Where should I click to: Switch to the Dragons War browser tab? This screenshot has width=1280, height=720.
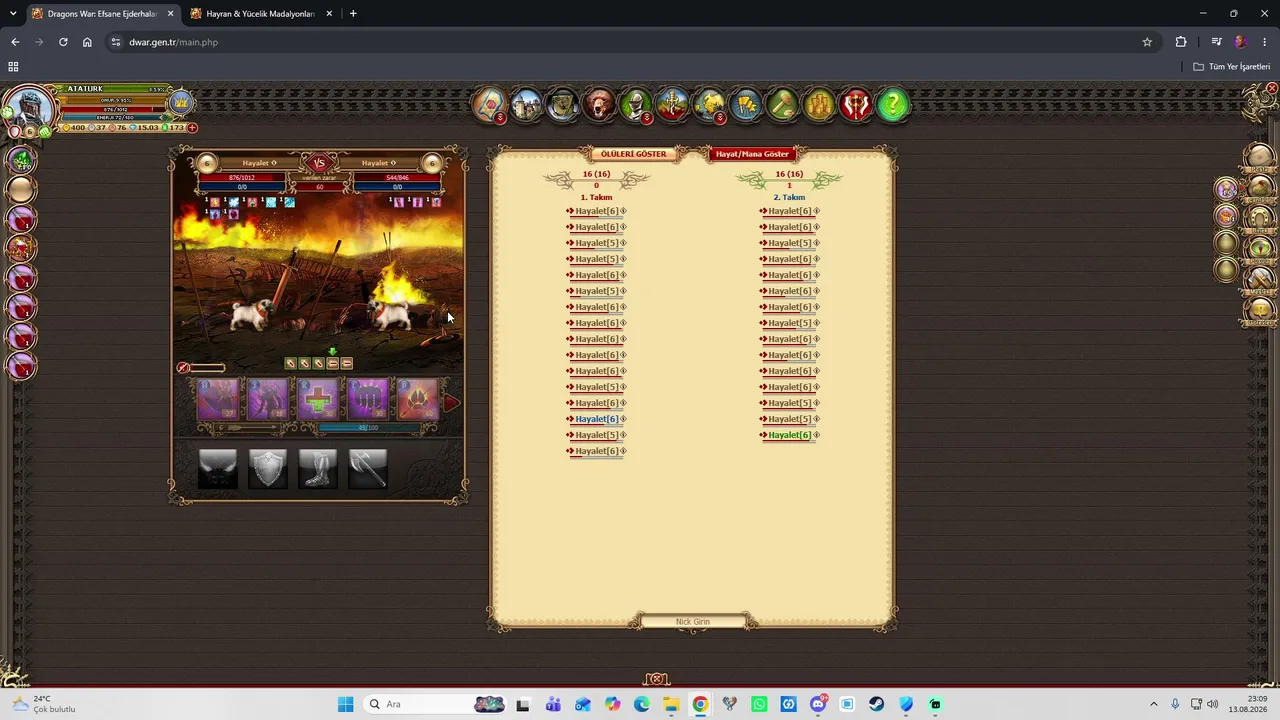click(x=103, y=14)
